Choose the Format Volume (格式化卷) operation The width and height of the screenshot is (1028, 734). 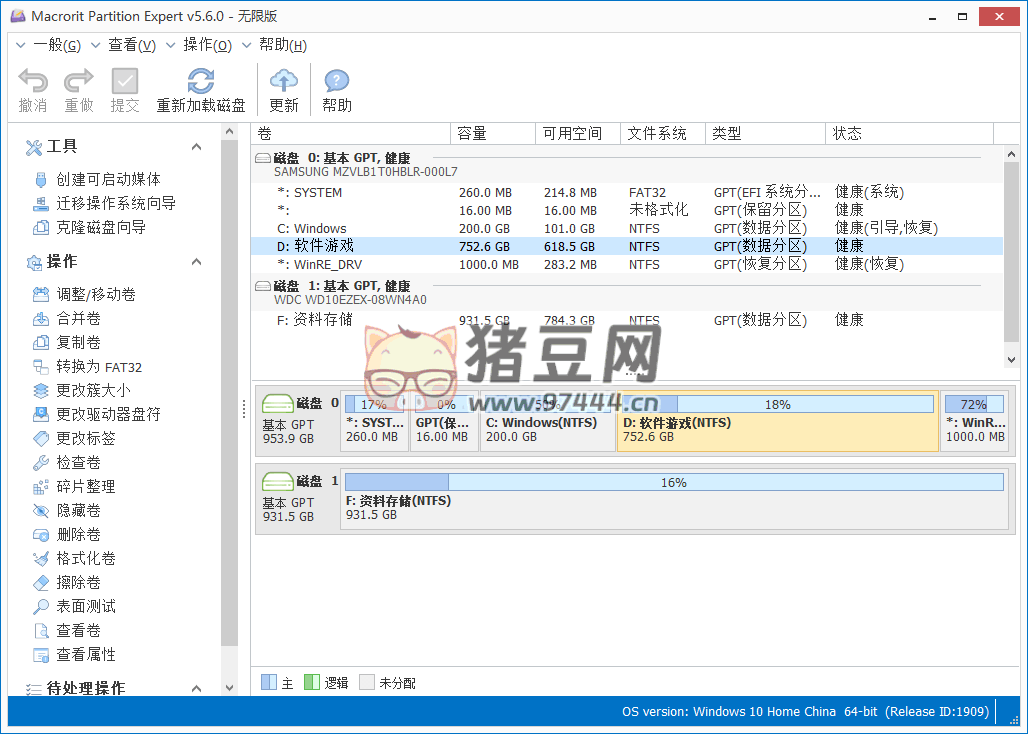[86, 559]
